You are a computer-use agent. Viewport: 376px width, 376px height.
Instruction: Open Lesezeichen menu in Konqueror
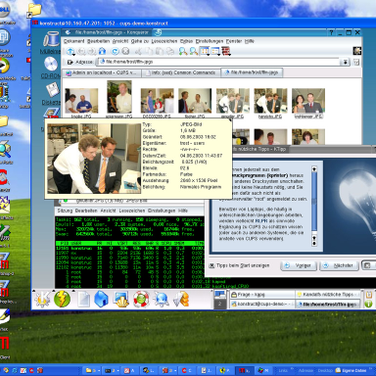coord(164,41)
